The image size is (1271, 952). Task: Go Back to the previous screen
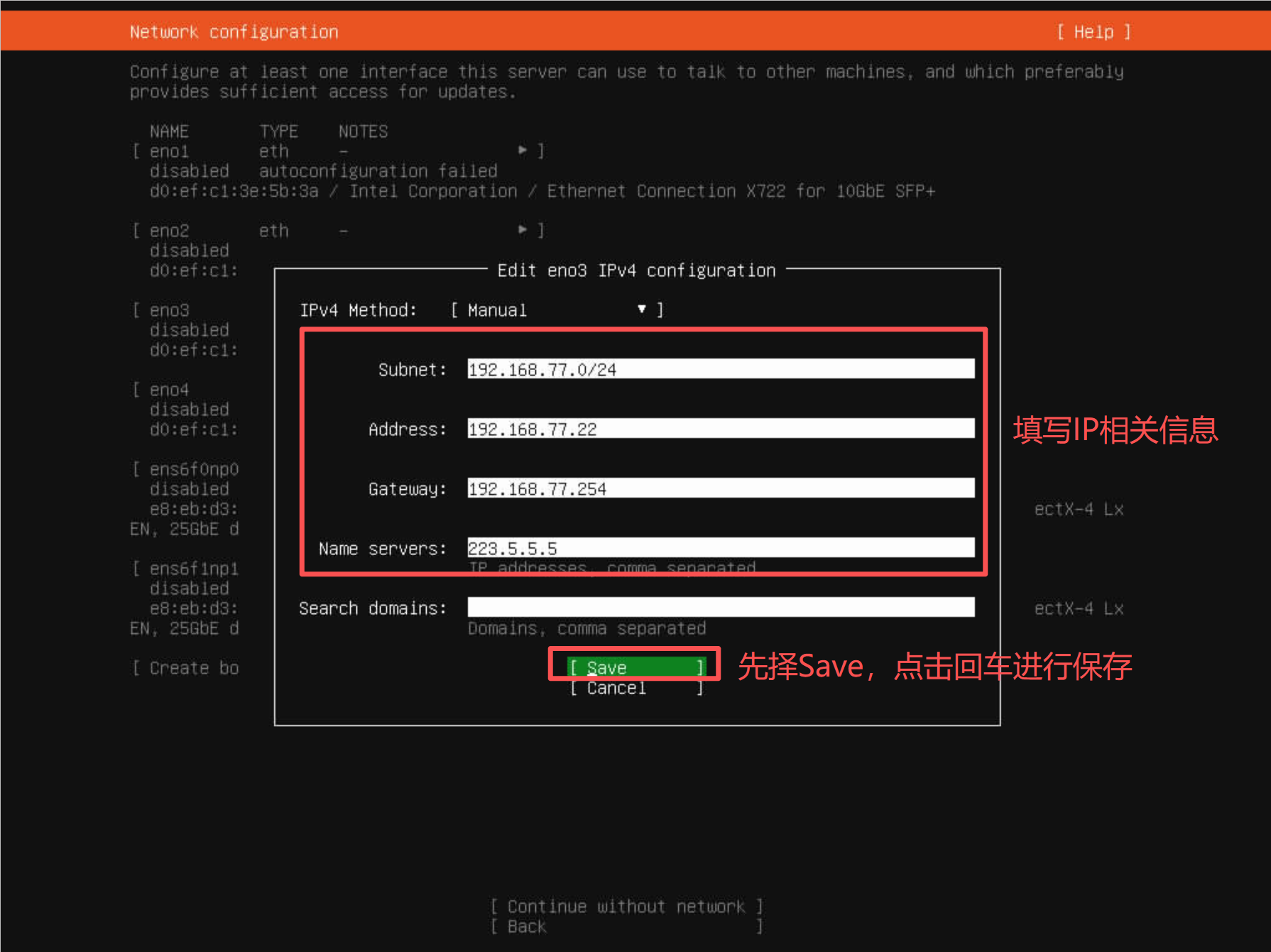tap(527, 926)
